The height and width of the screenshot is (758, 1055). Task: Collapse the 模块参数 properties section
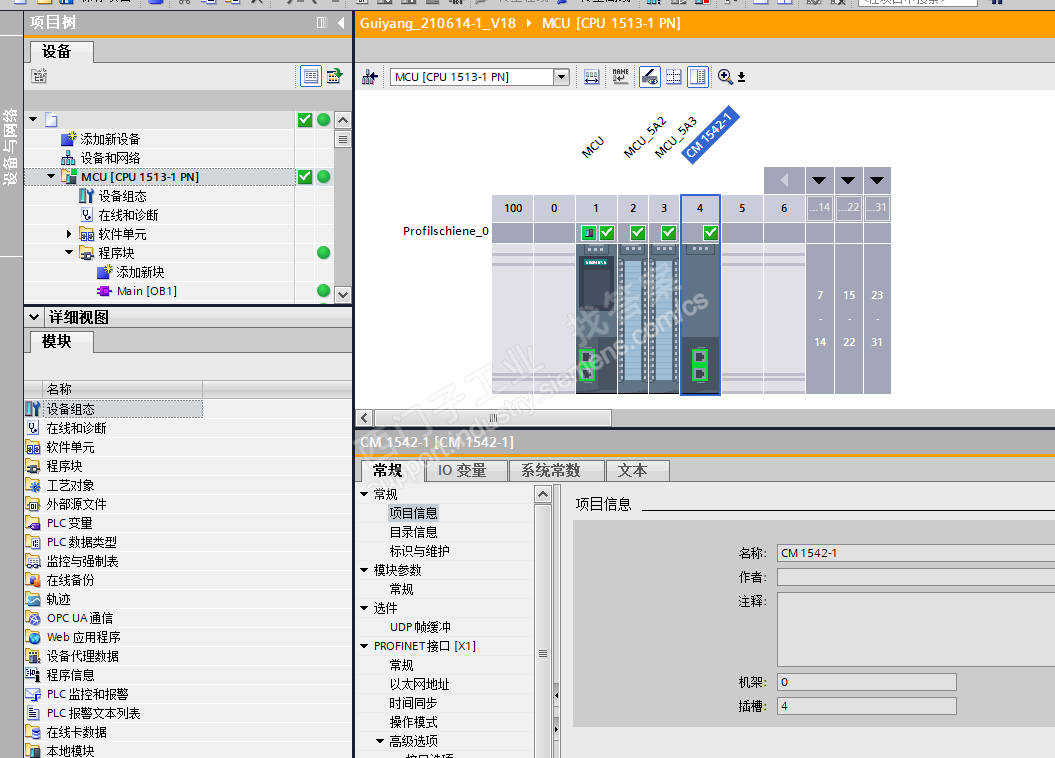point(364,570)
